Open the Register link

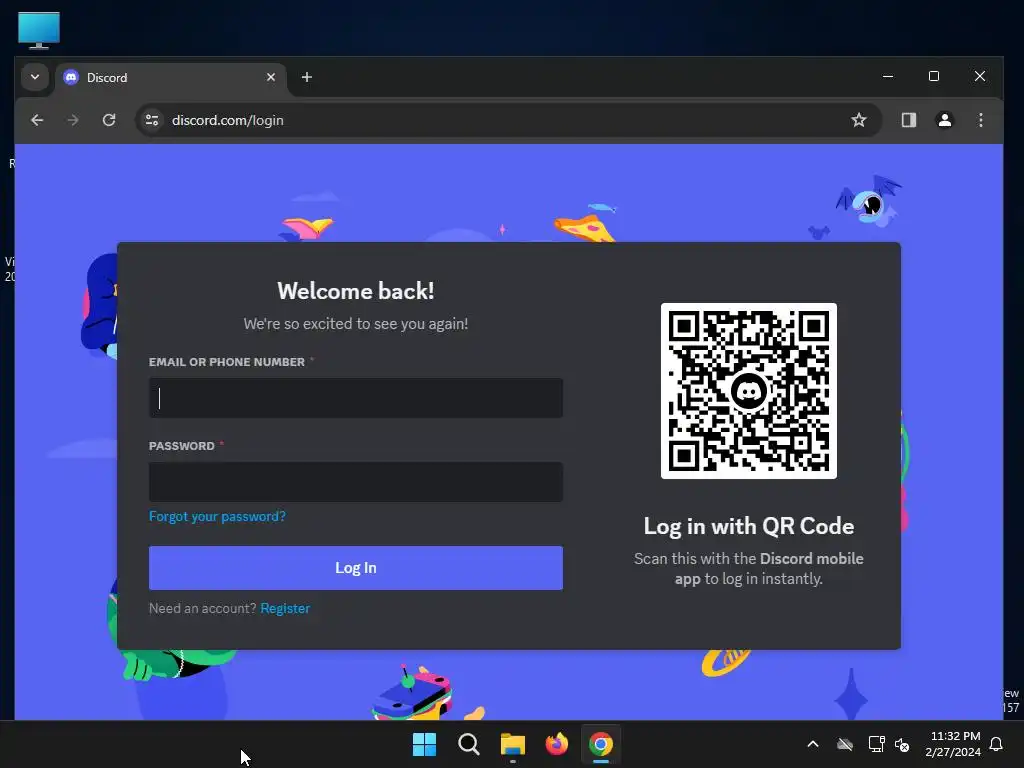tap(285, 609)
